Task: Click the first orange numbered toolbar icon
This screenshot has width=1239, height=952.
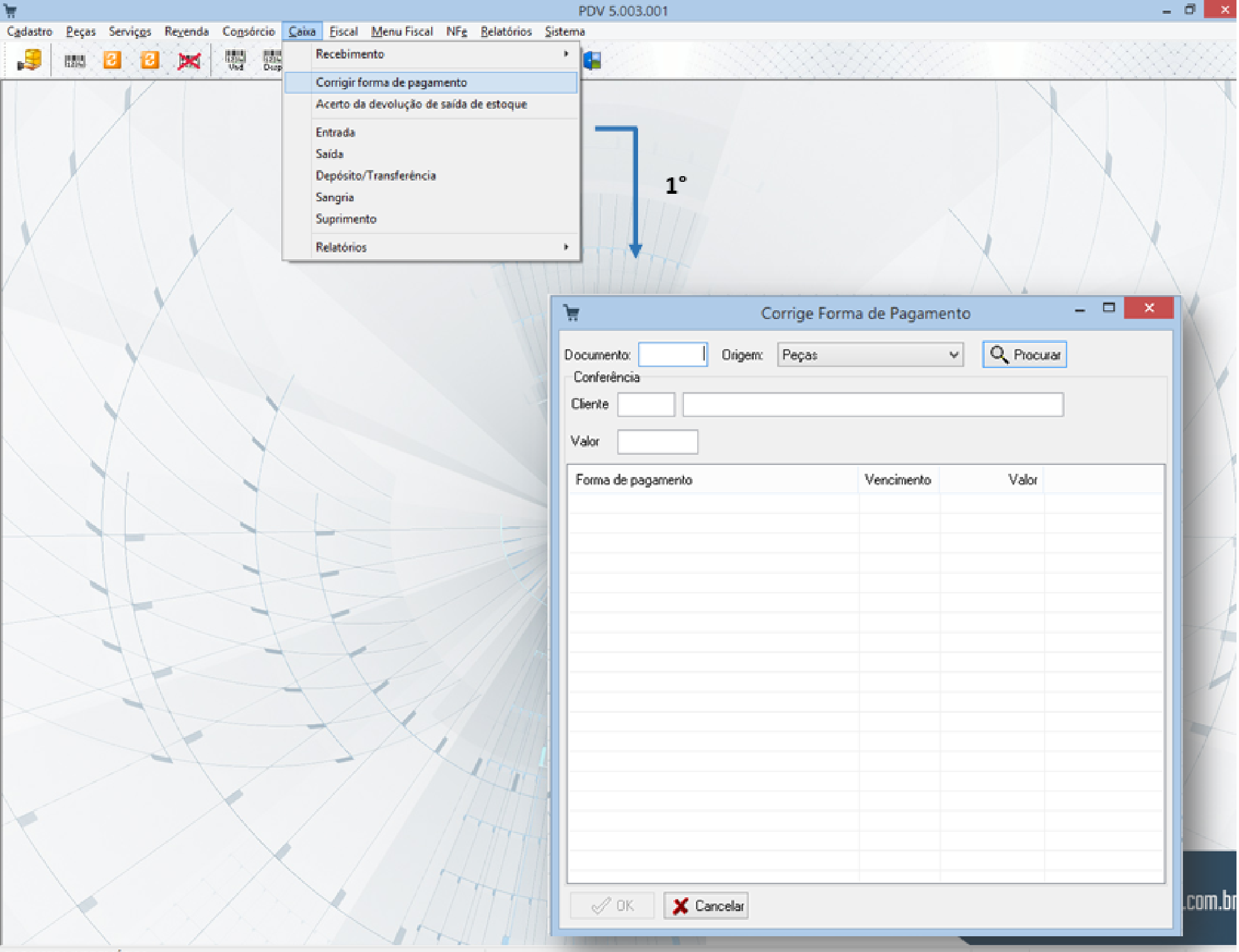Action: coord(112,60)
